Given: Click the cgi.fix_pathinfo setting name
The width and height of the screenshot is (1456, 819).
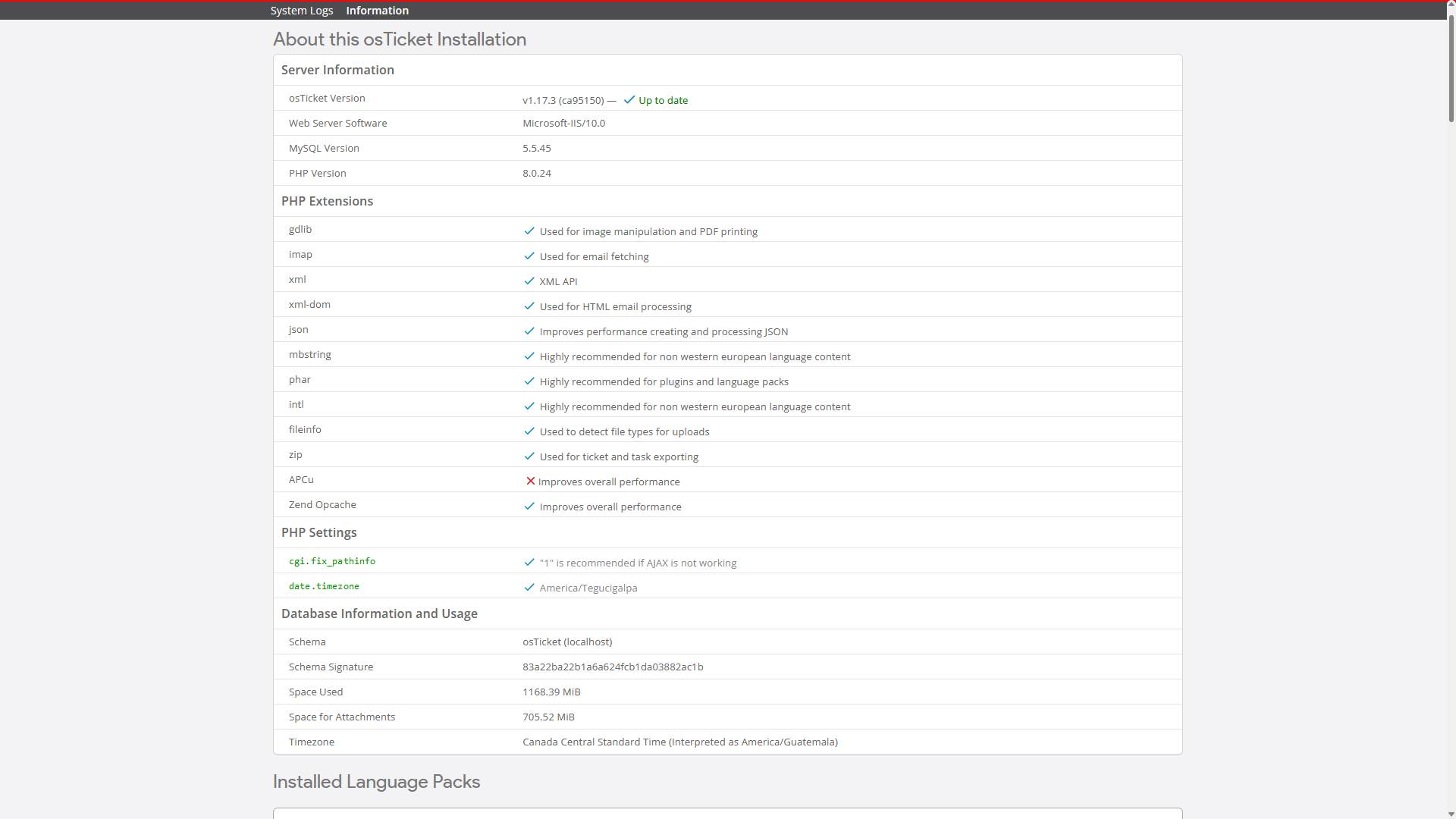Looking at the screenshot, I should (332, 561).
